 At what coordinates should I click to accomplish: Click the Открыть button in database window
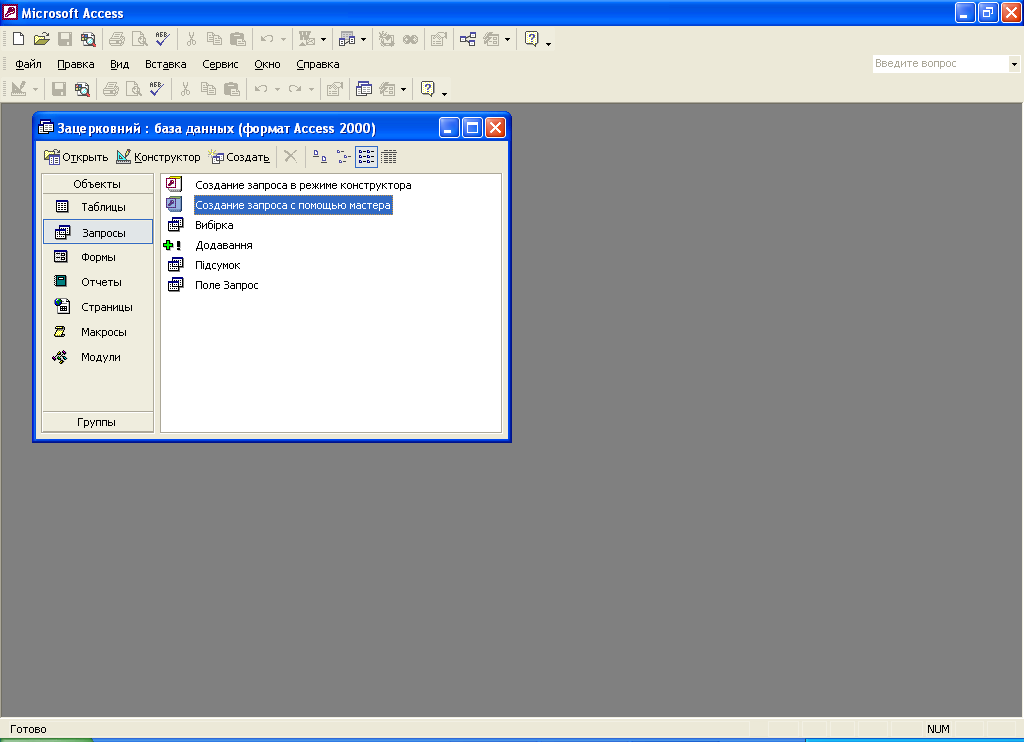pos(76,157)
